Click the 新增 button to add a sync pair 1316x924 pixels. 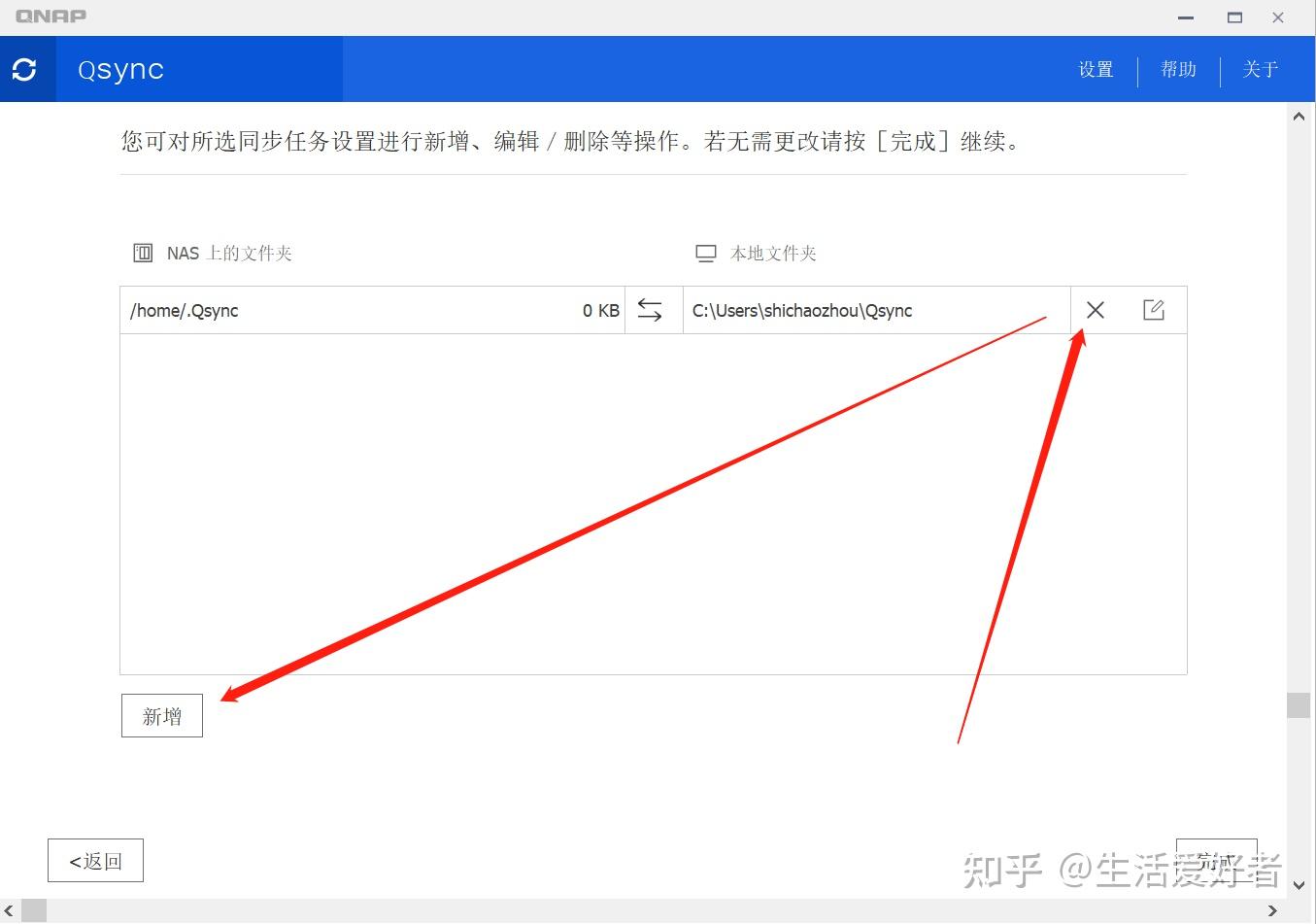tap(161, 715)
